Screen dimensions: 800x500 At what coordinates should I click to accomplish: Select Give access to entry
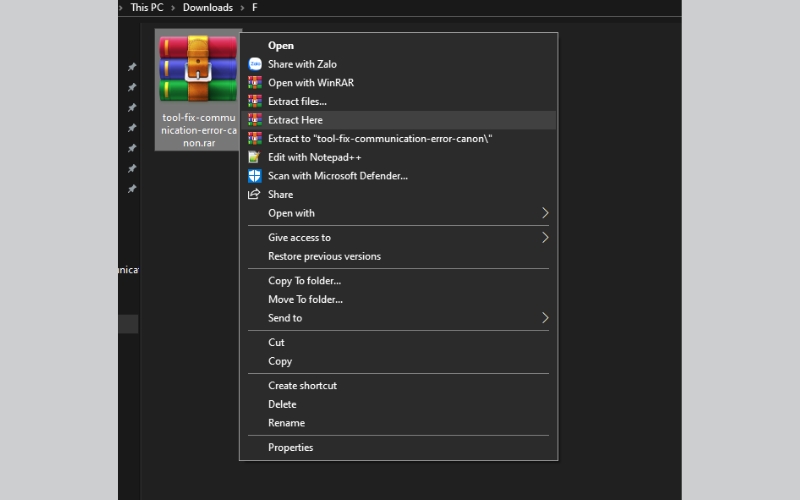click(x=398, y=238)
